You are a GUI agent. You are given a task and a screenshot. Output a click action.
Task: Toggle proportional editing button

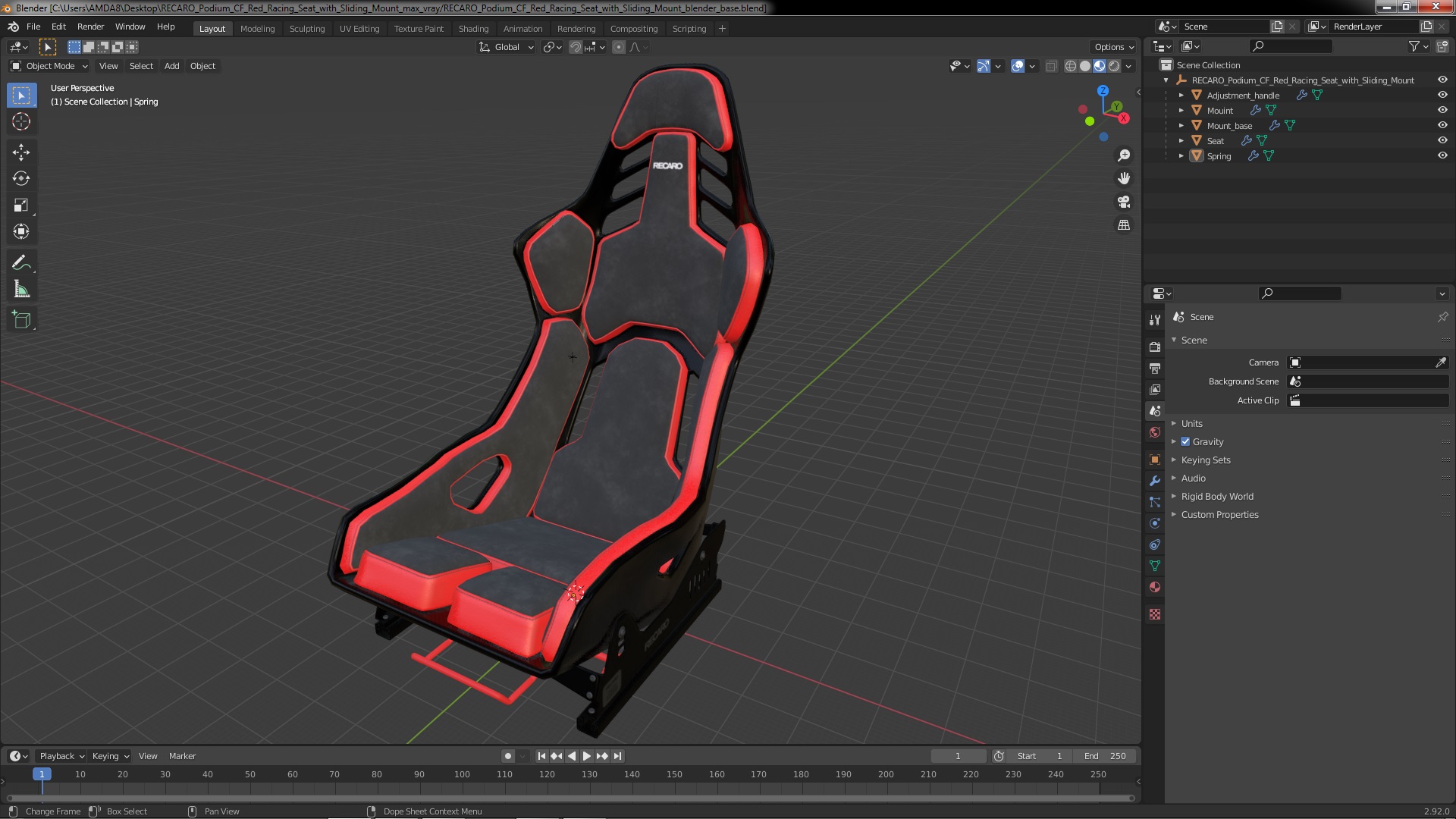619,47
